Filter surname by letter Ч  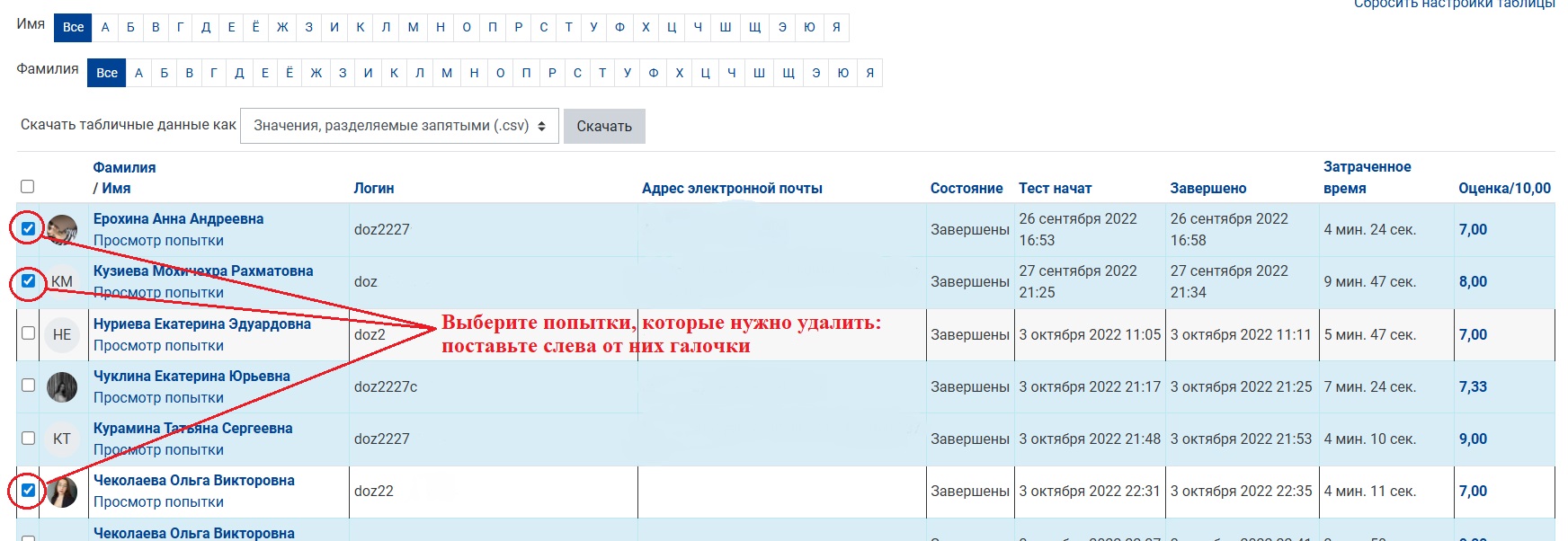click(x=732, y=73)
